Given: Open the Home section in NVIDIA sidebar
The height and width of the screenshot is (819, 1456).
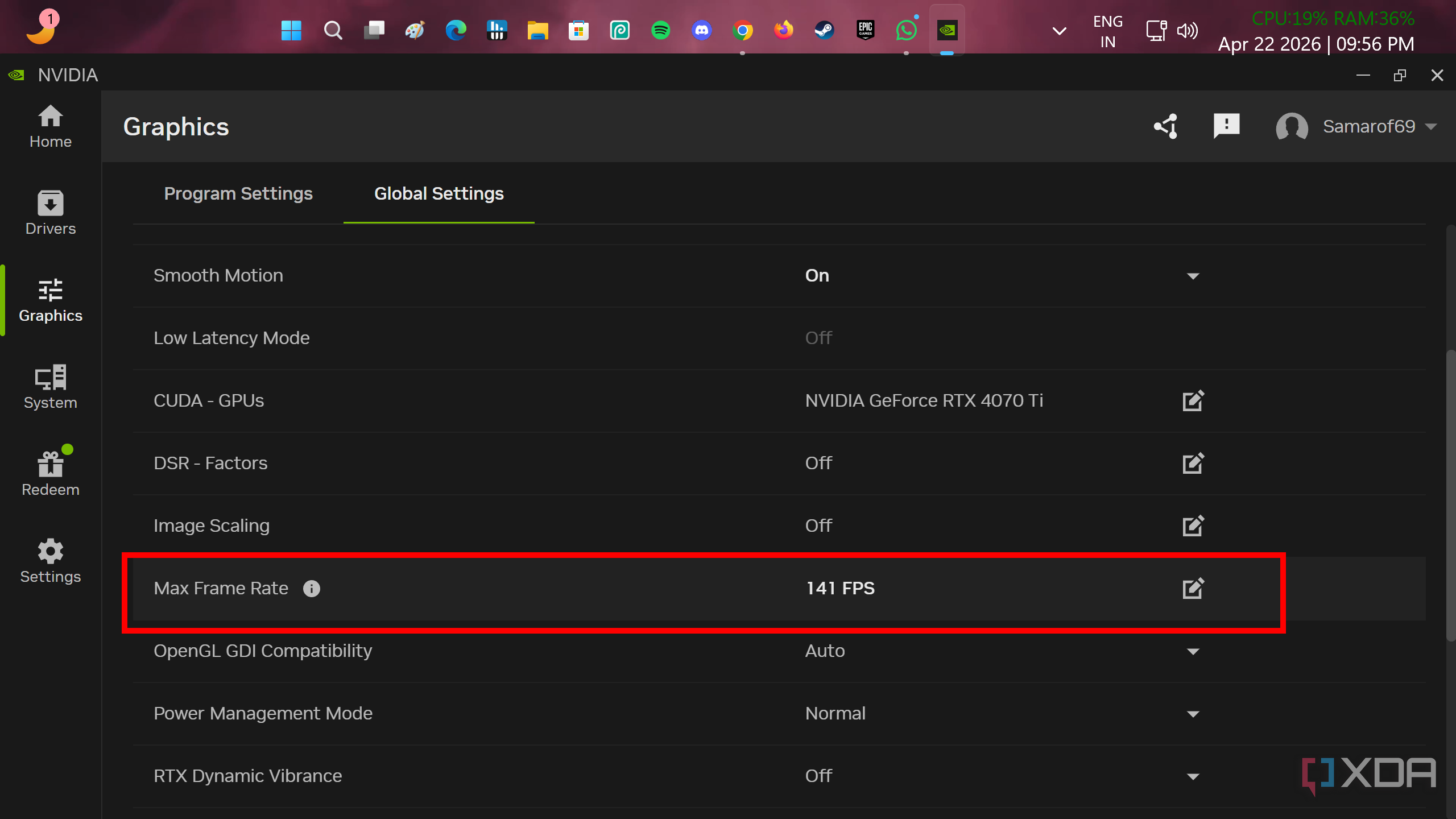Looking at the screenshot, I should pyautogui.click(x=51, y=127).
